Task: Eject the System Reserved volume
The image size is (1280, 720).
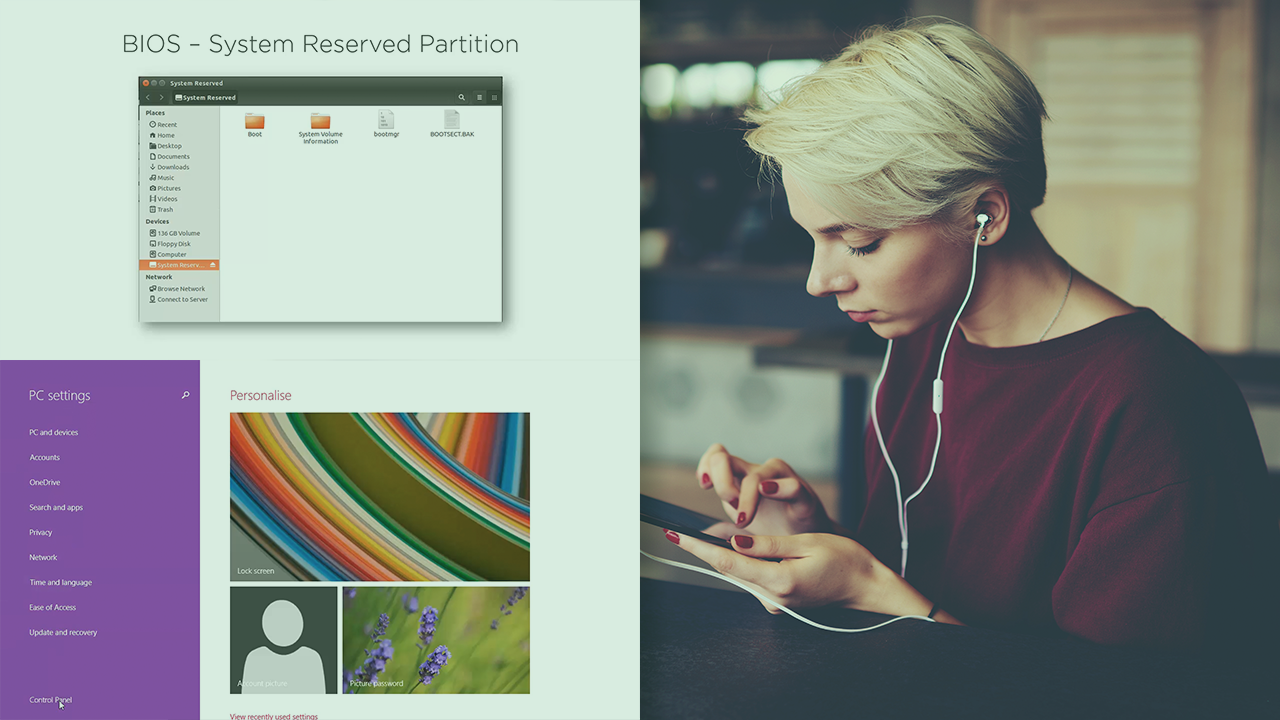Action: 213,265
